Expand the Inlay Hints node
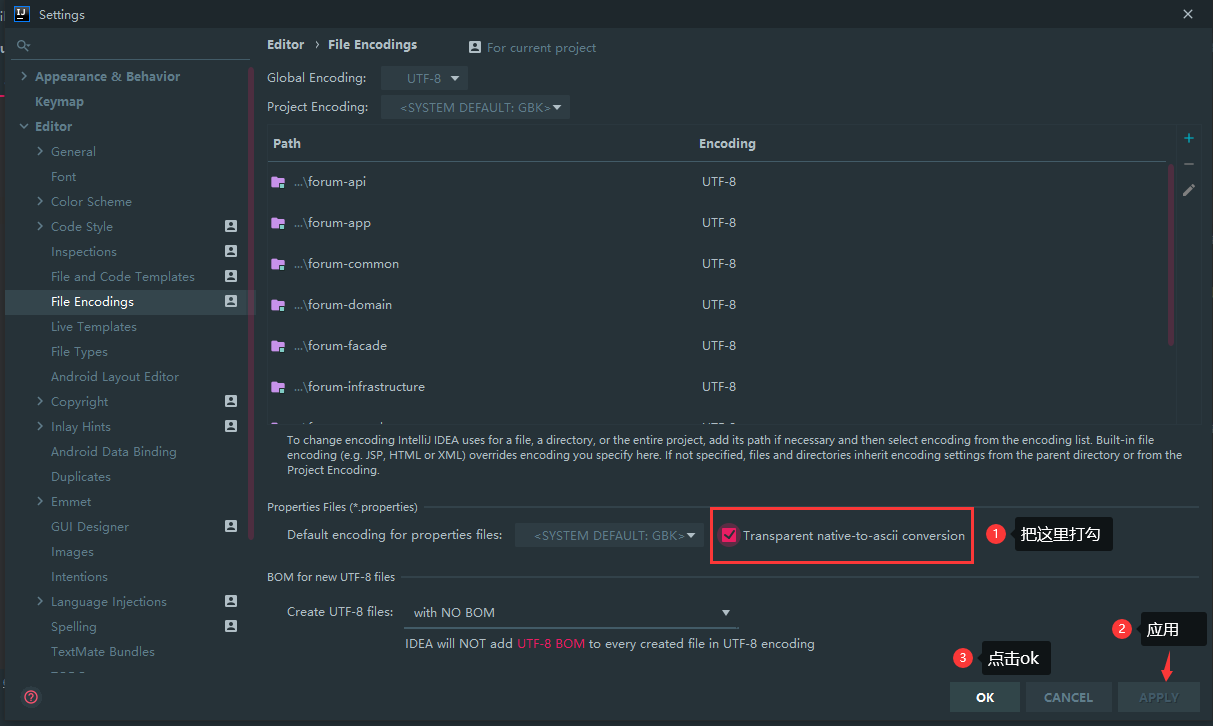The image size is (1213, 726). click(x=40, y=427)
